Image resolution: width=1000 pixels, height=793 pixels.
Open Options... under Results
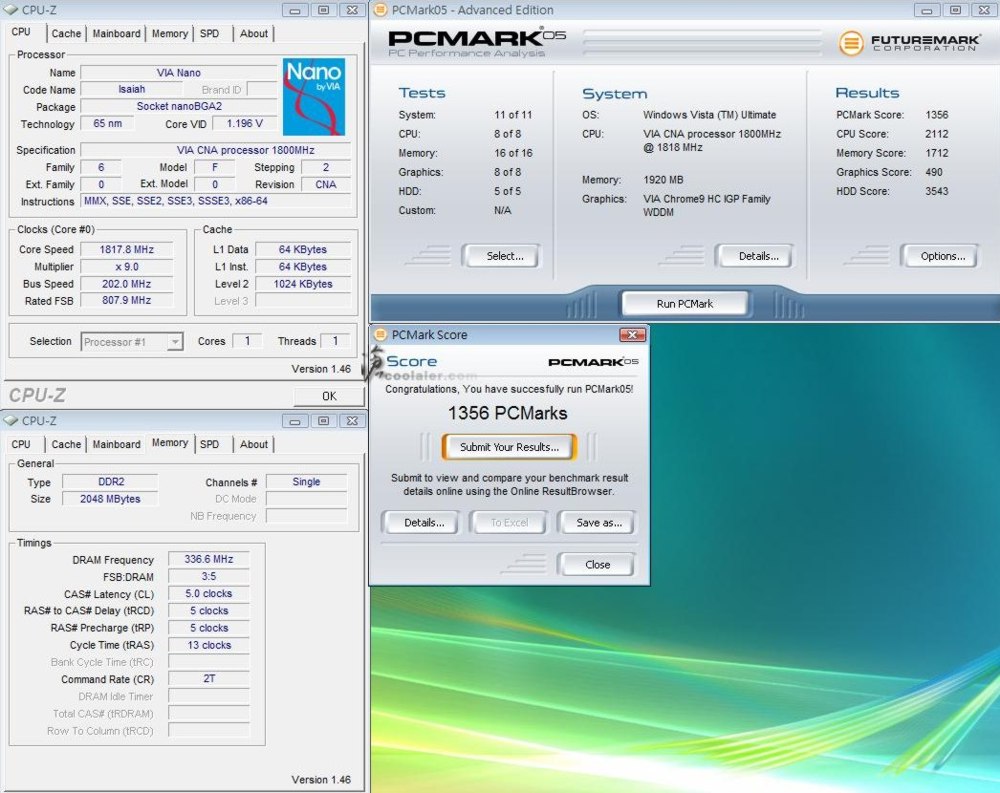(x=939, y=256)
